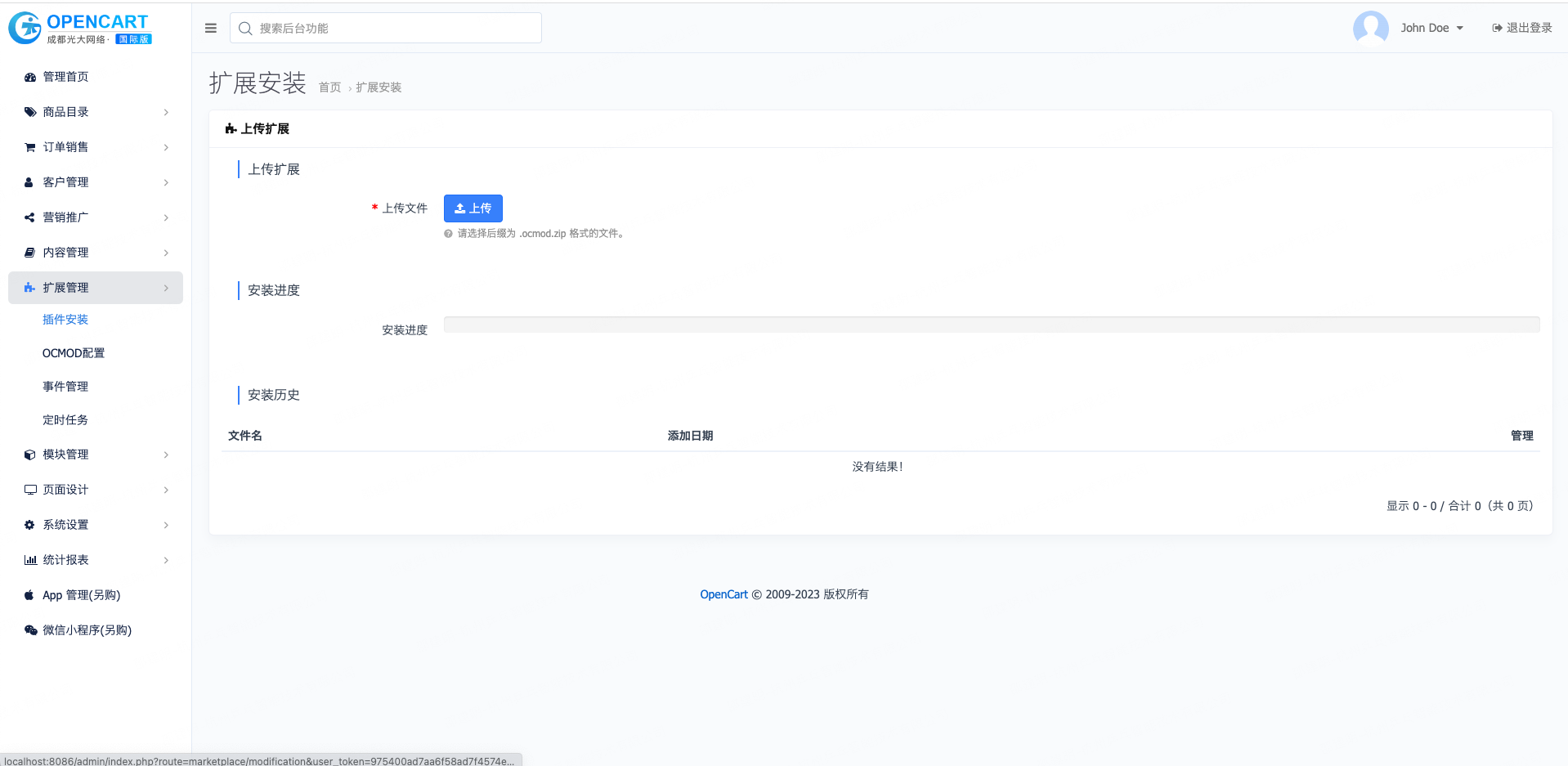1568x766 pixels.
Task: Click the OpenCart logo in the sidebar
Action: click(79, 28)
